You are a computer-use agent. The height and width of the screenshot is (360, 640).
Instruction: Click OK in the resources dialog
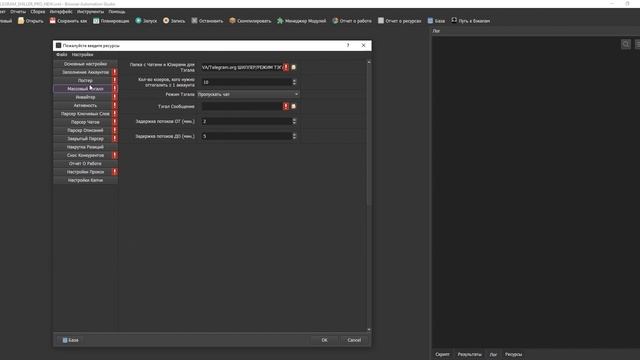(324, 340)
